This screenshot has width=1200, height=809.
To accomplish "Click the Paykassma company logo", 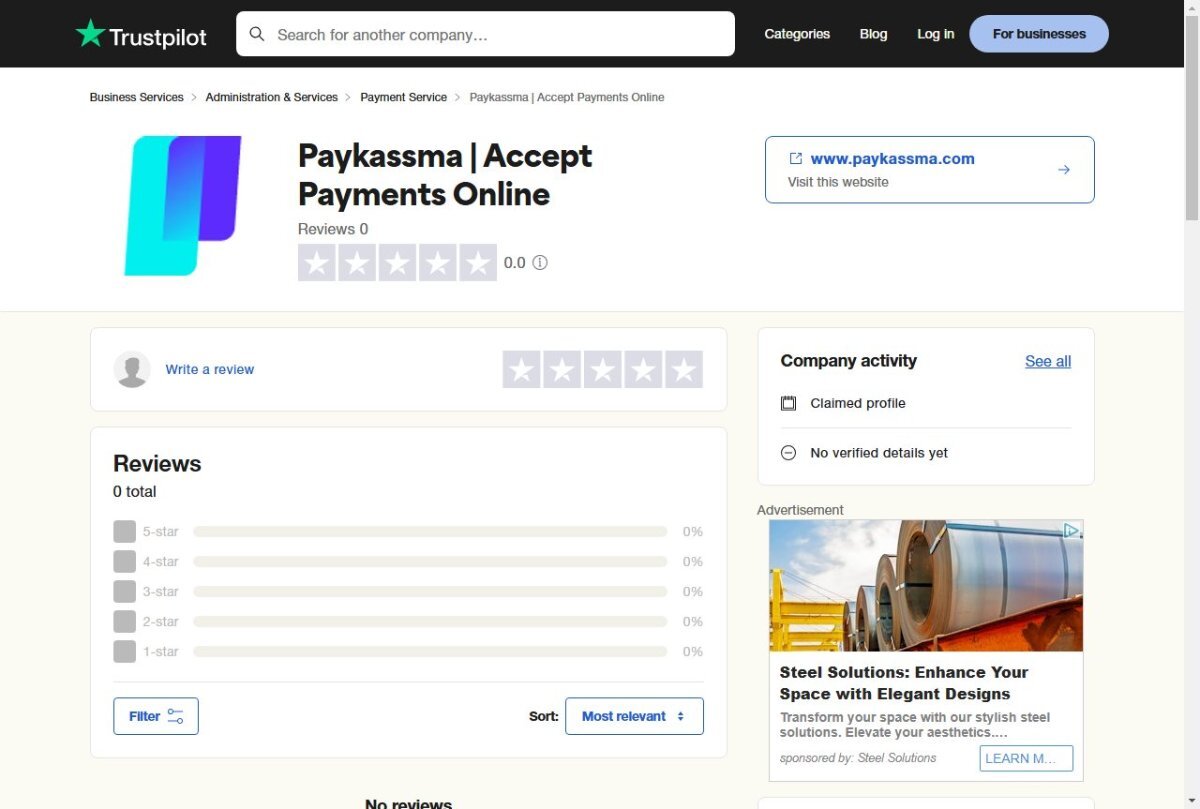I will (x=183, y=205).
